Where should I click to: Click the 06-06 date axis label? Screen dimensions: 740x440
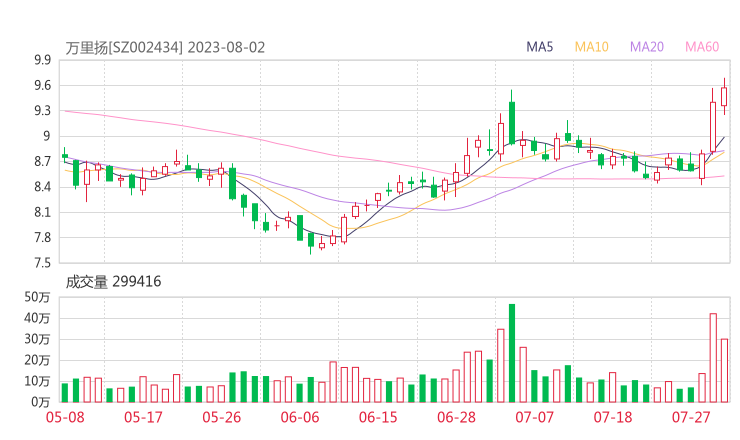click(300, 417)
